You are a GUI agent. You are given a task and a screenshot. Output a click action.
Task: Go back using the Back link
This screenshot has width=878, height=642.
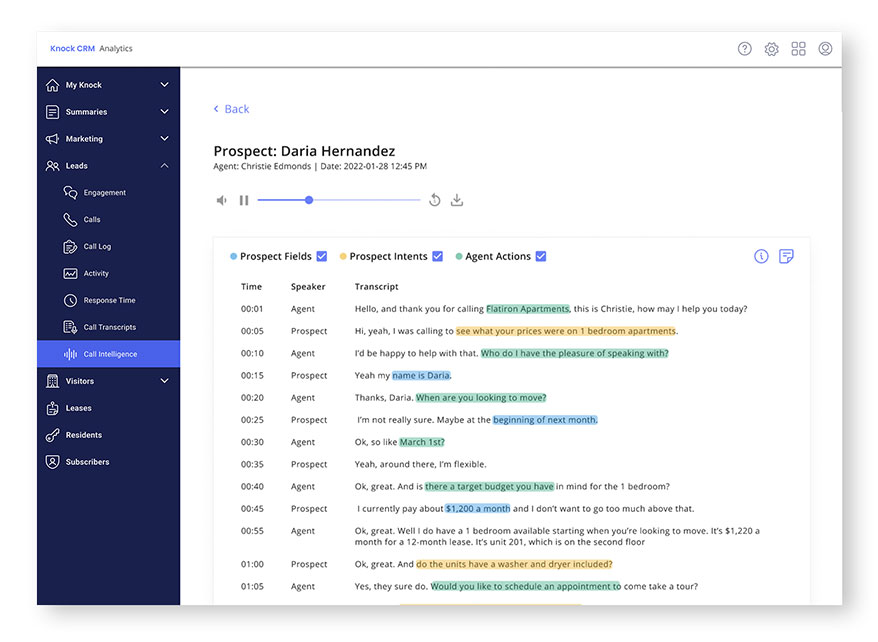(x=231, y=109)
